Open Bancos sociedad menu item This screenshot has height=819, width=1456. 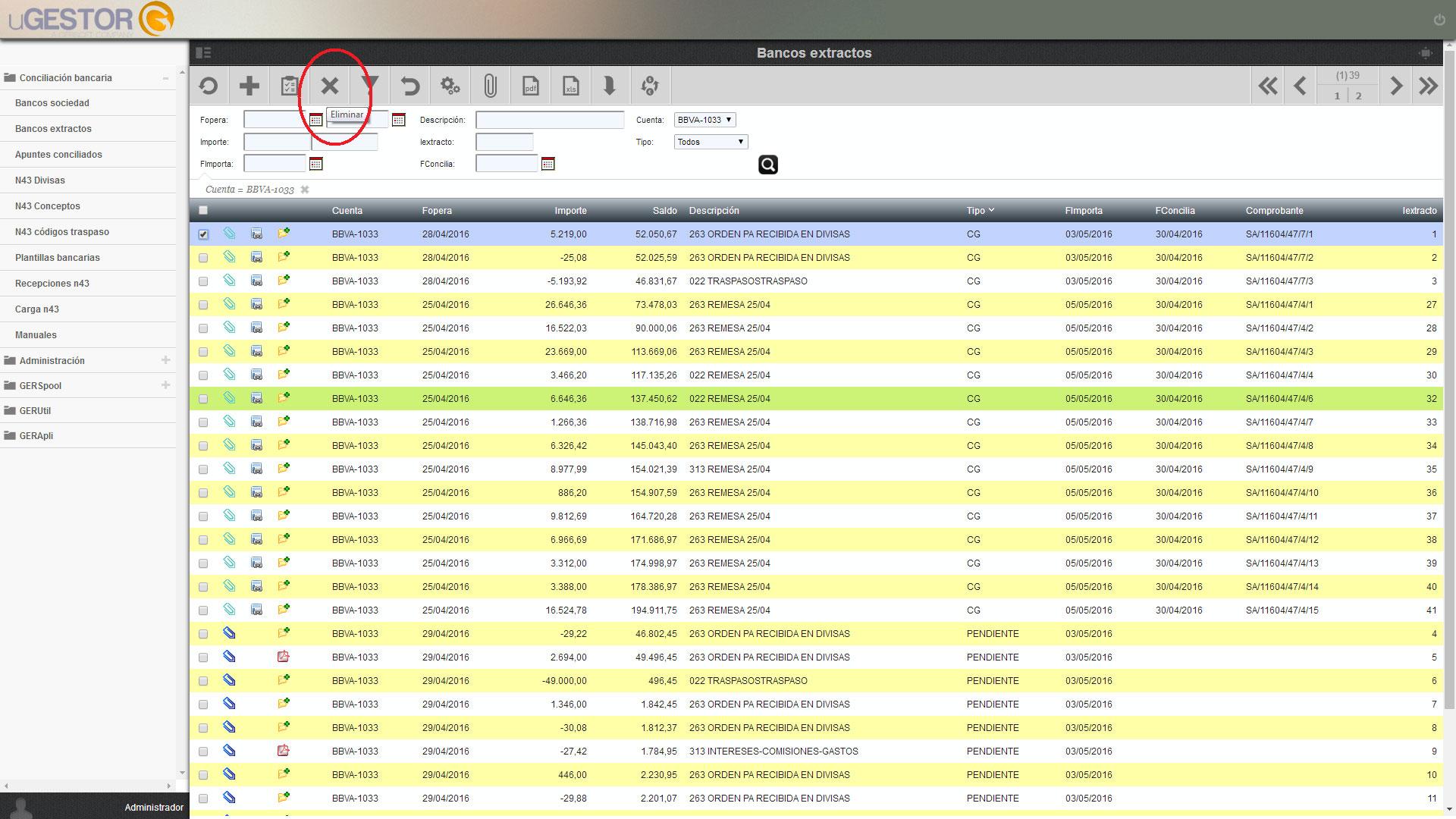[x=52, y=102]
